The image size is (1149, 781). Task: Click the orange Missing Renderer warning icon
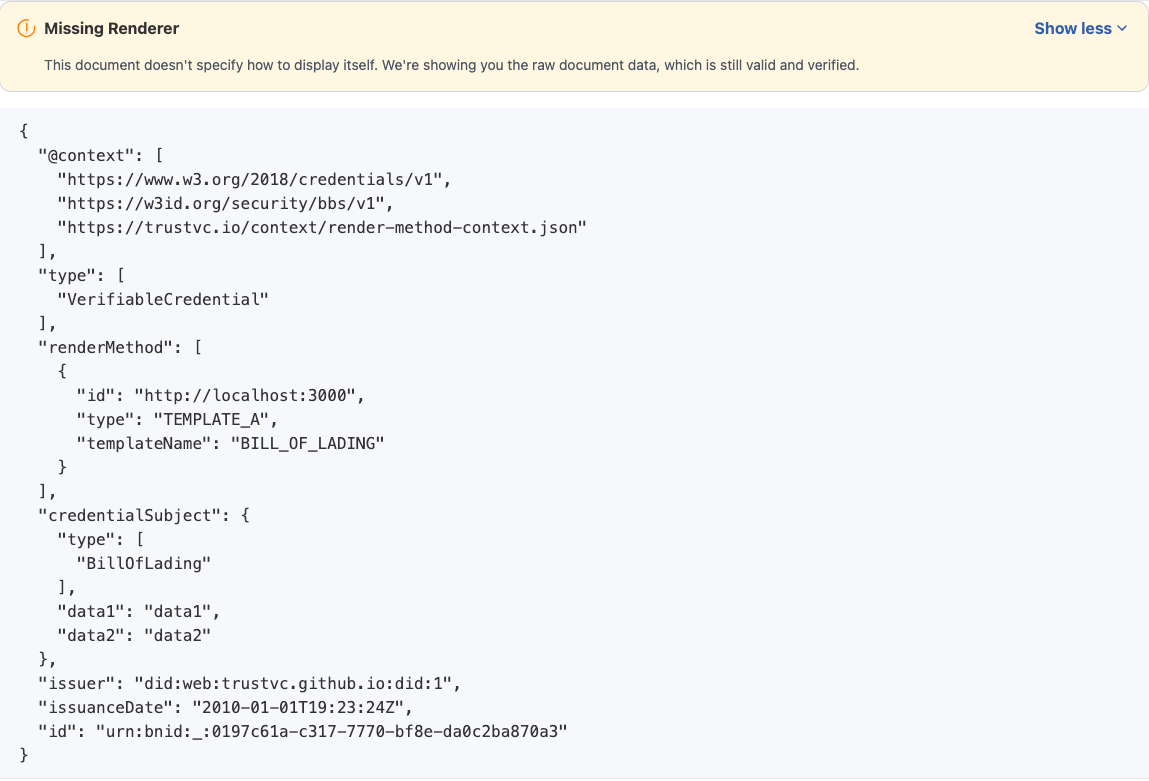24,28
